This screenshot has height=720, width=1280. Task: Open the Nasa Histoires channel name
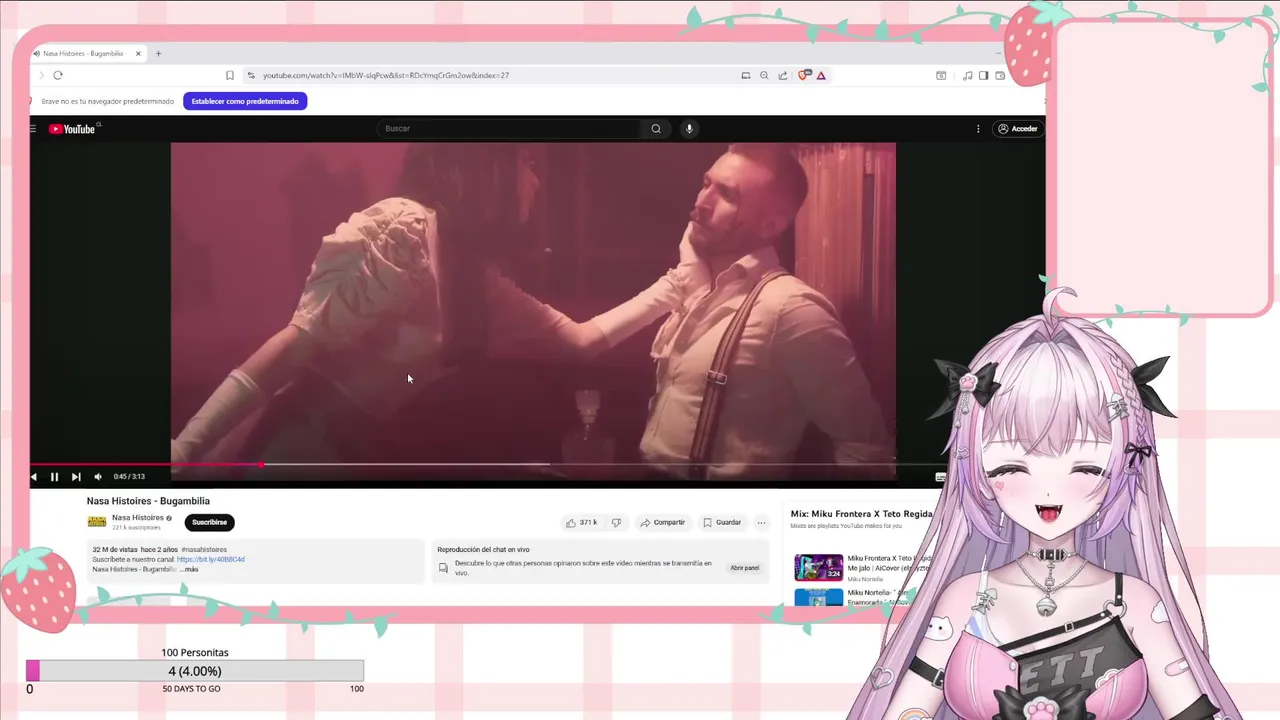pyautogui.click(x=138, y=518)
